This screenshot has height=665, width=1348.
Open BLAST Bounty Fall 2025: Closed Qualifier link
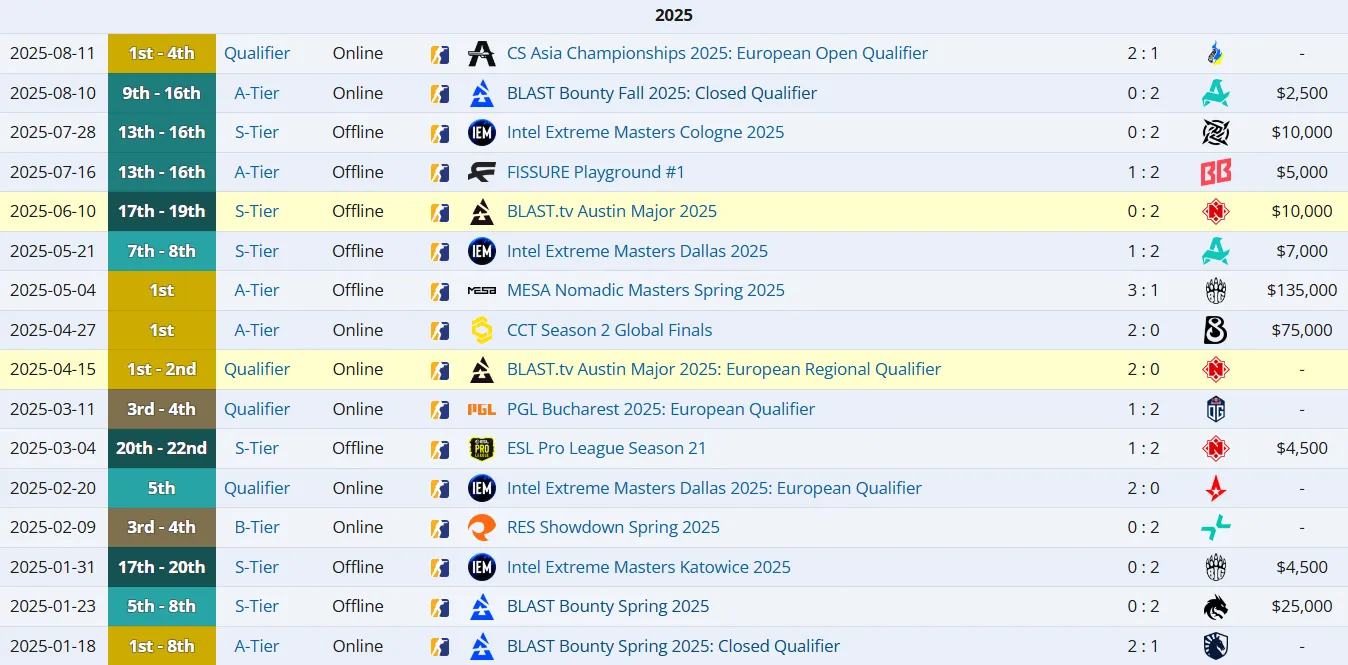click(662, 93)
